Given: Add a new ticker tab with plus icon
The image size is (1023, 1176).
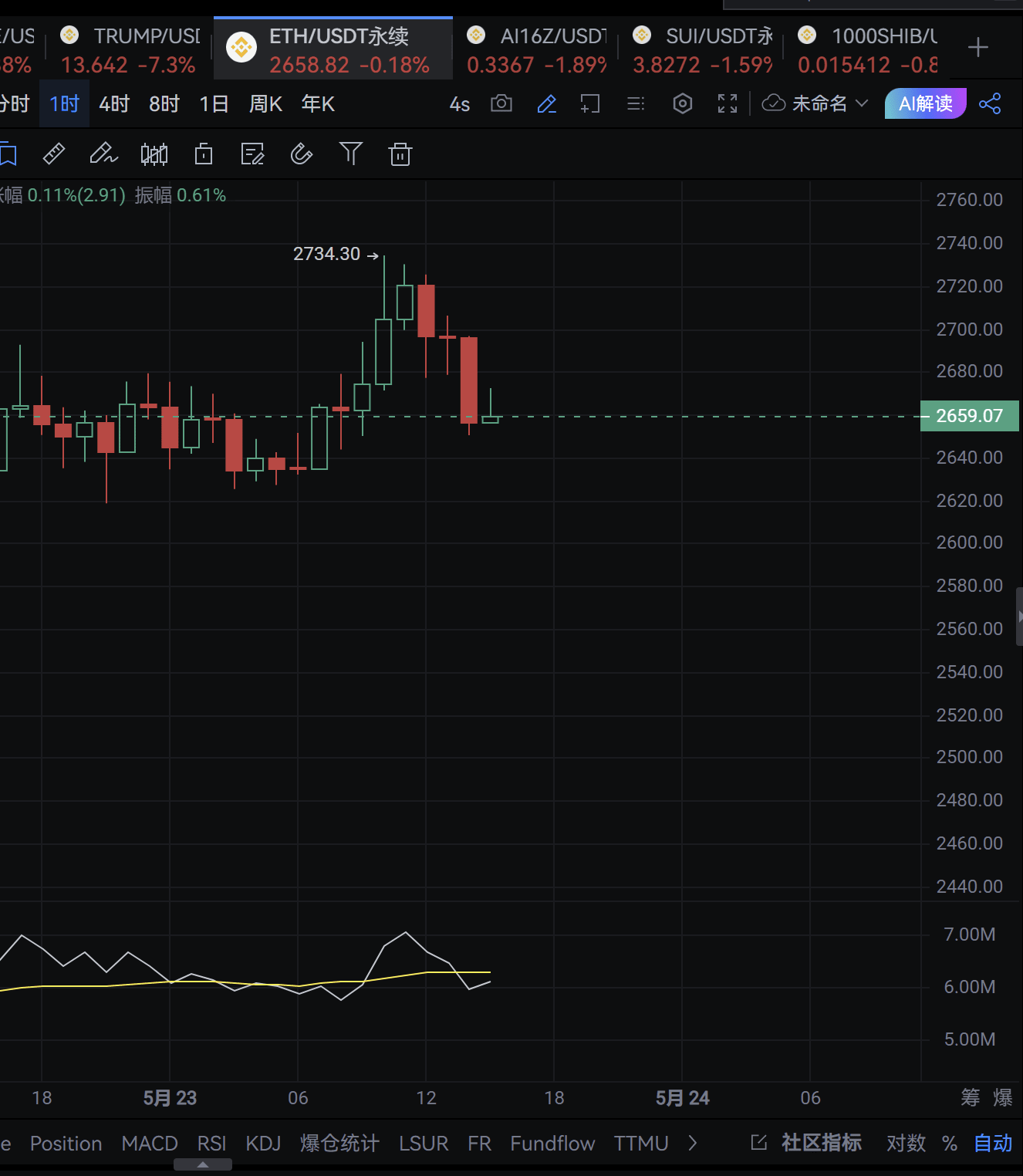Looking at the screenshot, I should (977, 48).
